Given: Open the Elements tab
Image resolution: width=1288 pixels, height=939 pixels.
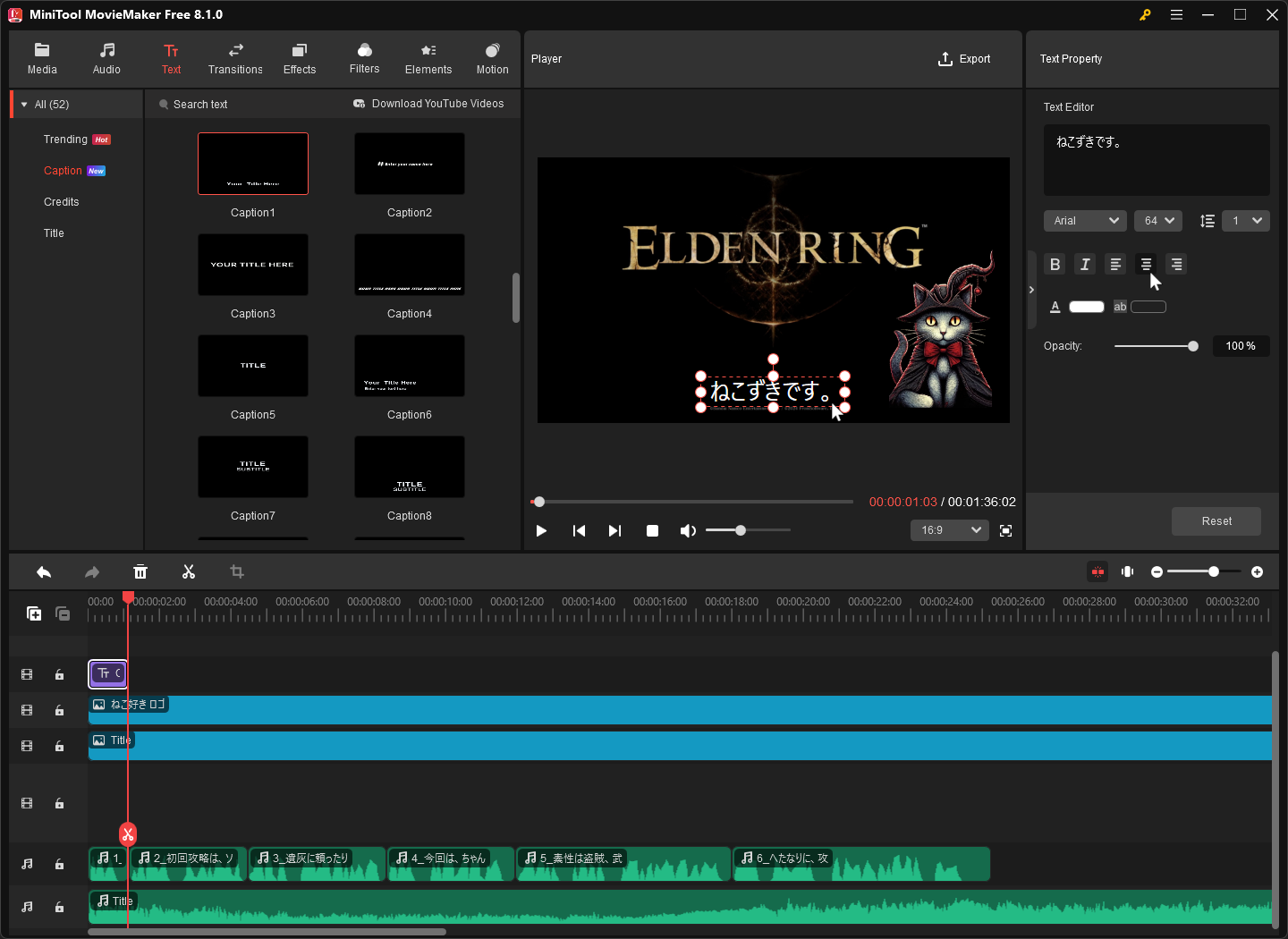Looking at the screenshot, I should (428, 59).
